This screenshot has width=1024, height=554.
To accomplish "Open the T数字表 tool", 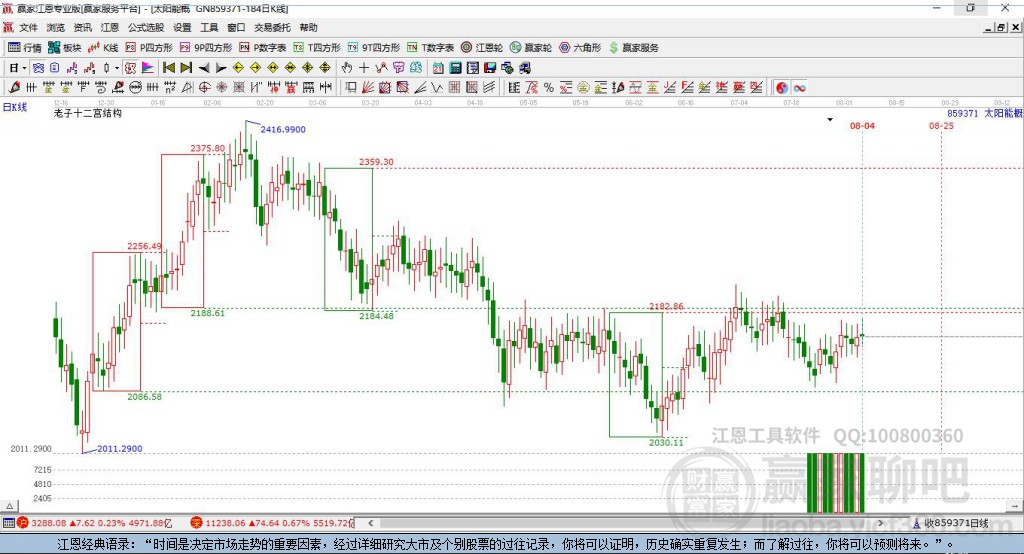I will [430, 48].
